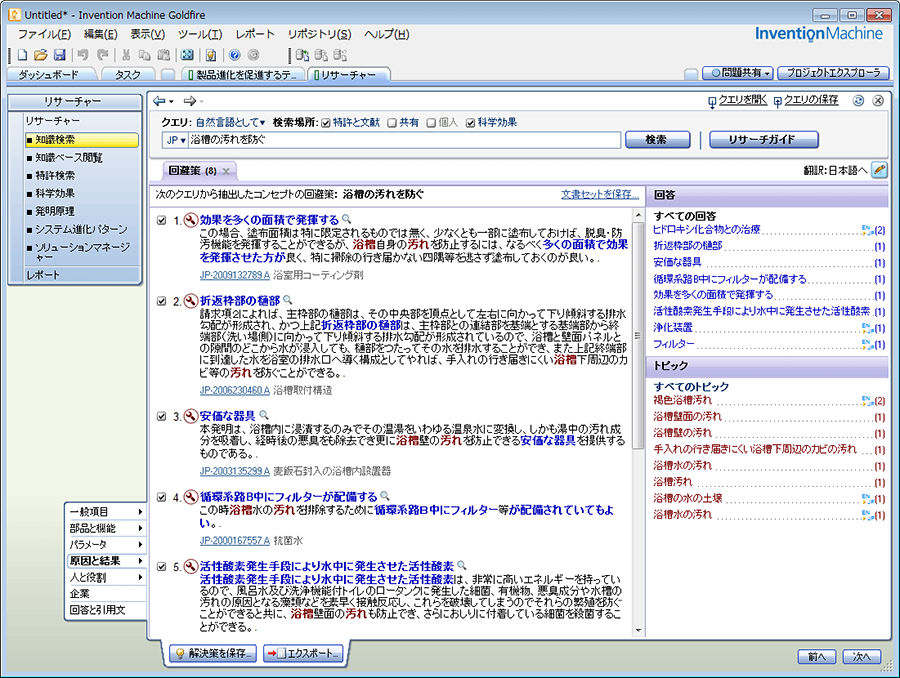Click the Open folder toolbar icon
Viewport: 900px width, 678px height.
[x=41, y=55]
